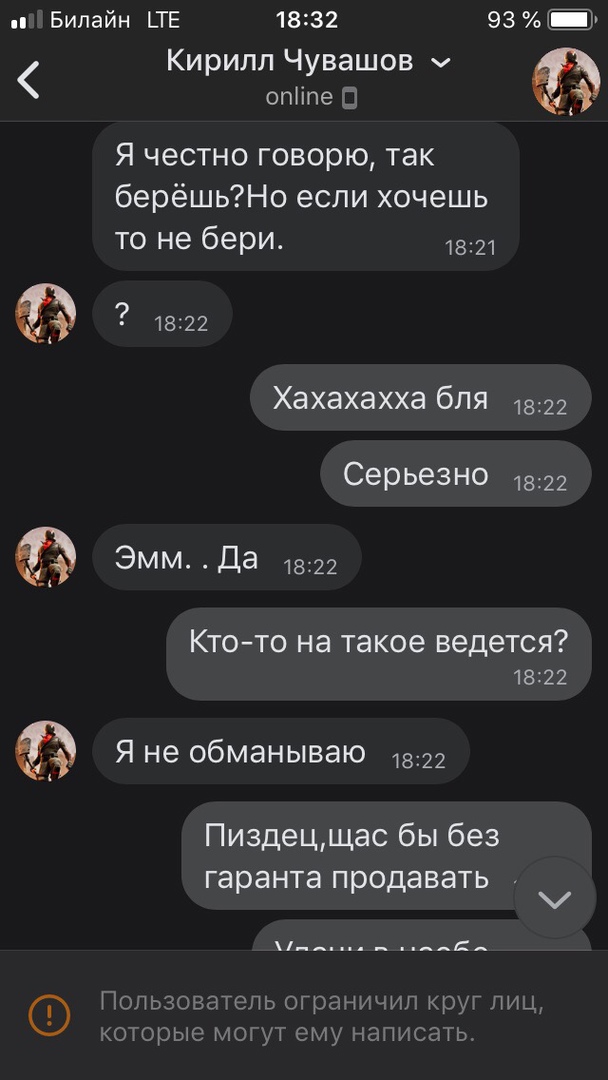Select the "Я честно говорю" message bubble

pos(306,196)
